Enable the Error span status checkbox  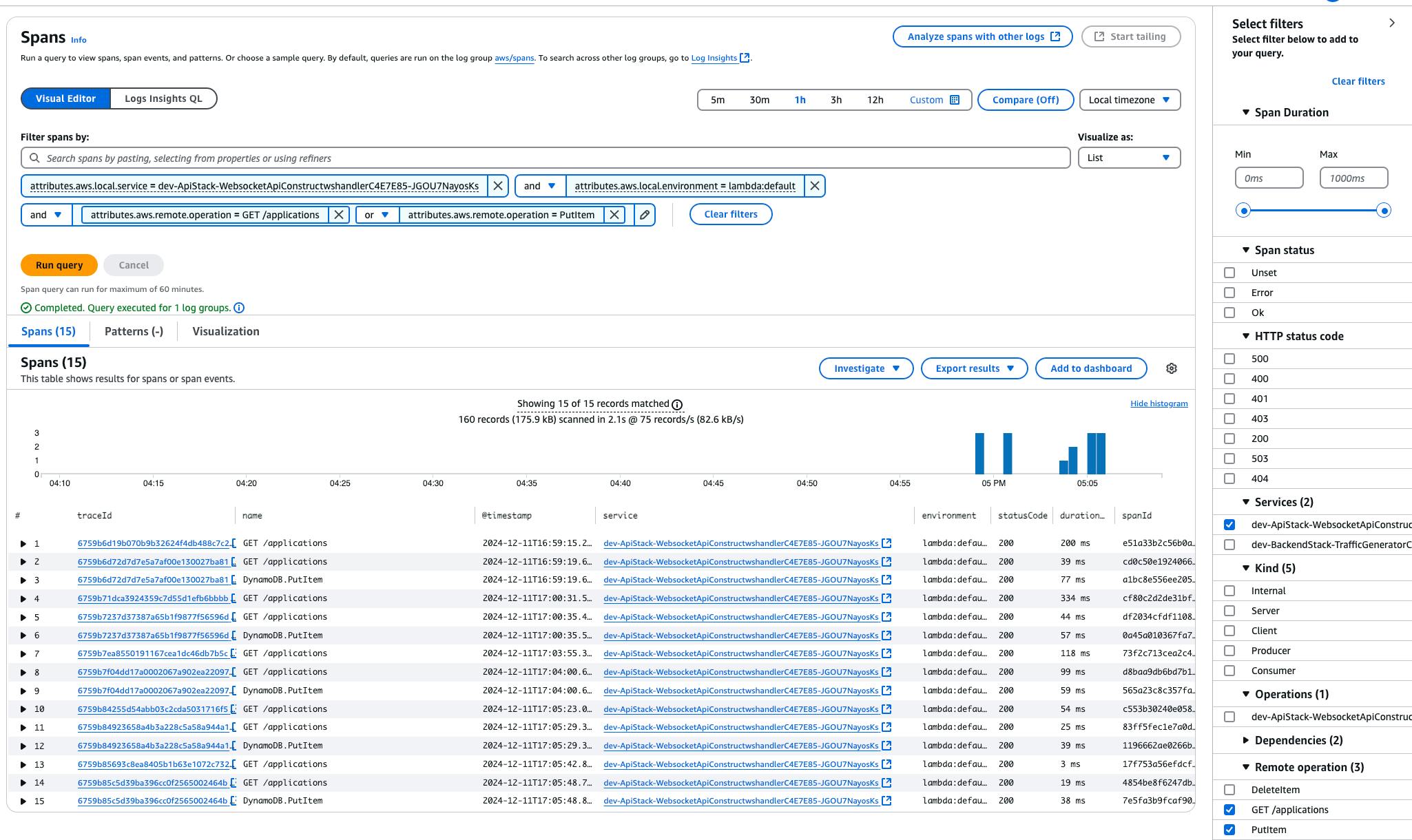tap(1229, 292)
